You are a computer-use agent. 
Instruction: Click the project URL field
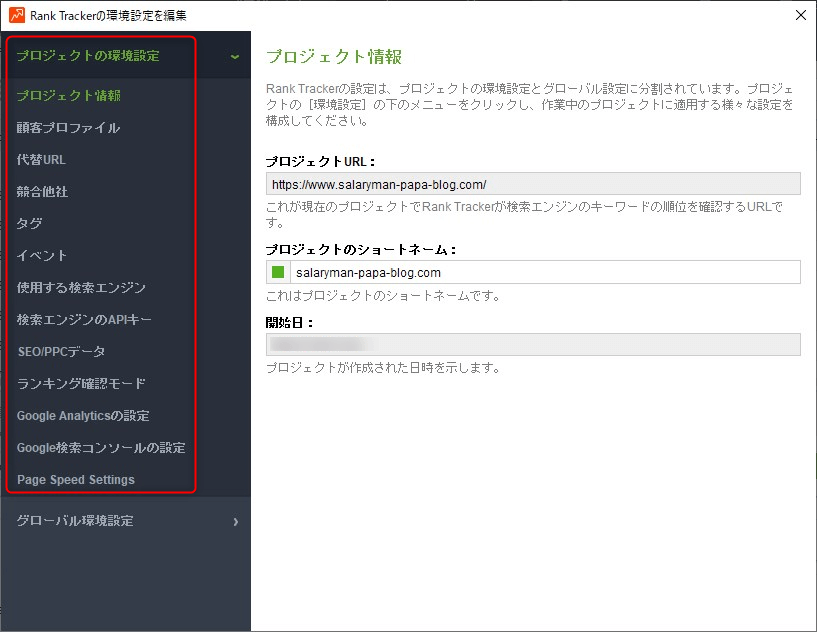[x=533, y=184]
